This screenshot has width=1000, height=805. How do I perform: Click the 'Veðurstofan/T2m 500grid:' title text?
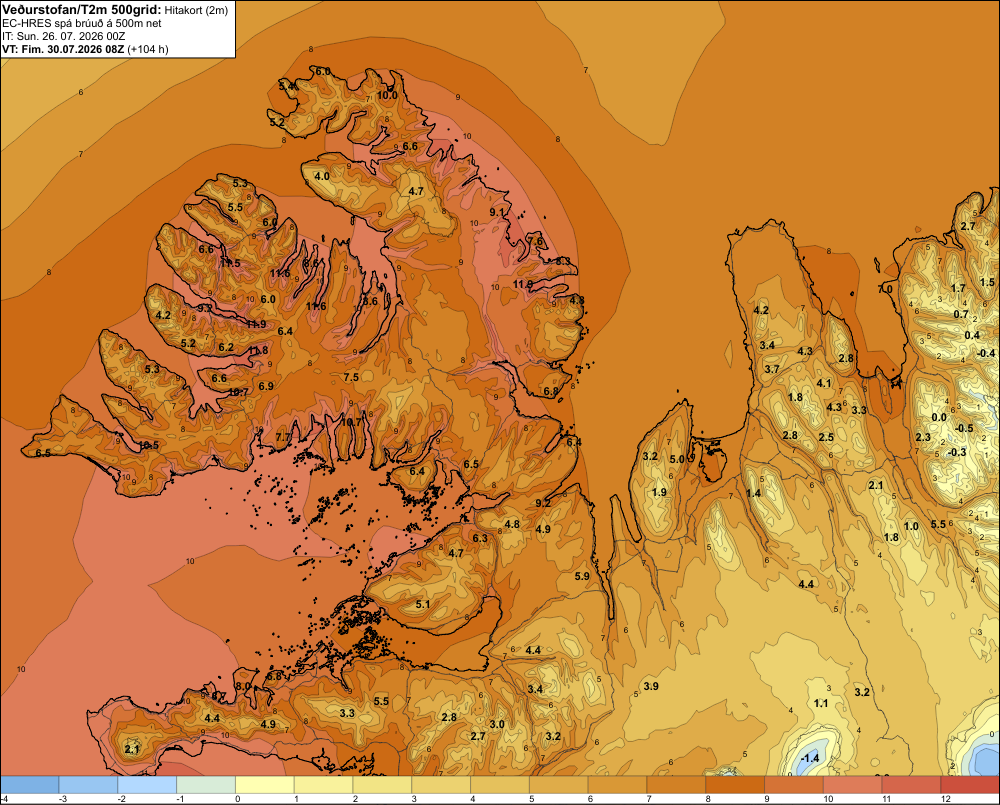pos(82,10)
